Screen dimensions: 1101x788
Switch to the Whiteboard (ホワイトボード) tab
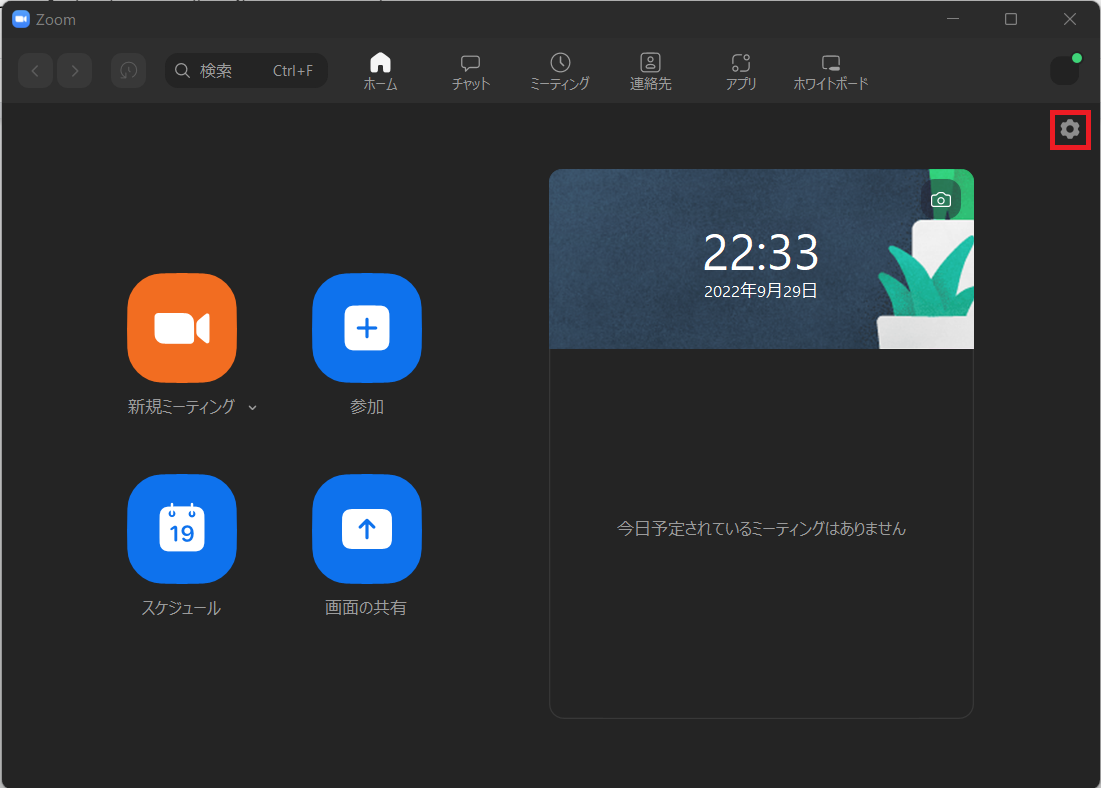click(831, 71)
